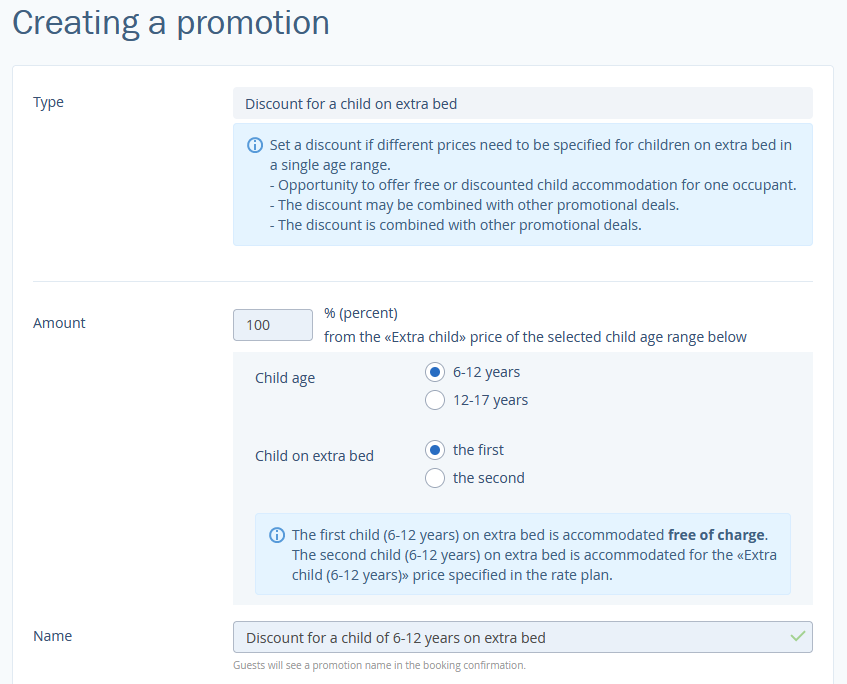Click the info icon in the free-of-charge note

click(277, 535)
